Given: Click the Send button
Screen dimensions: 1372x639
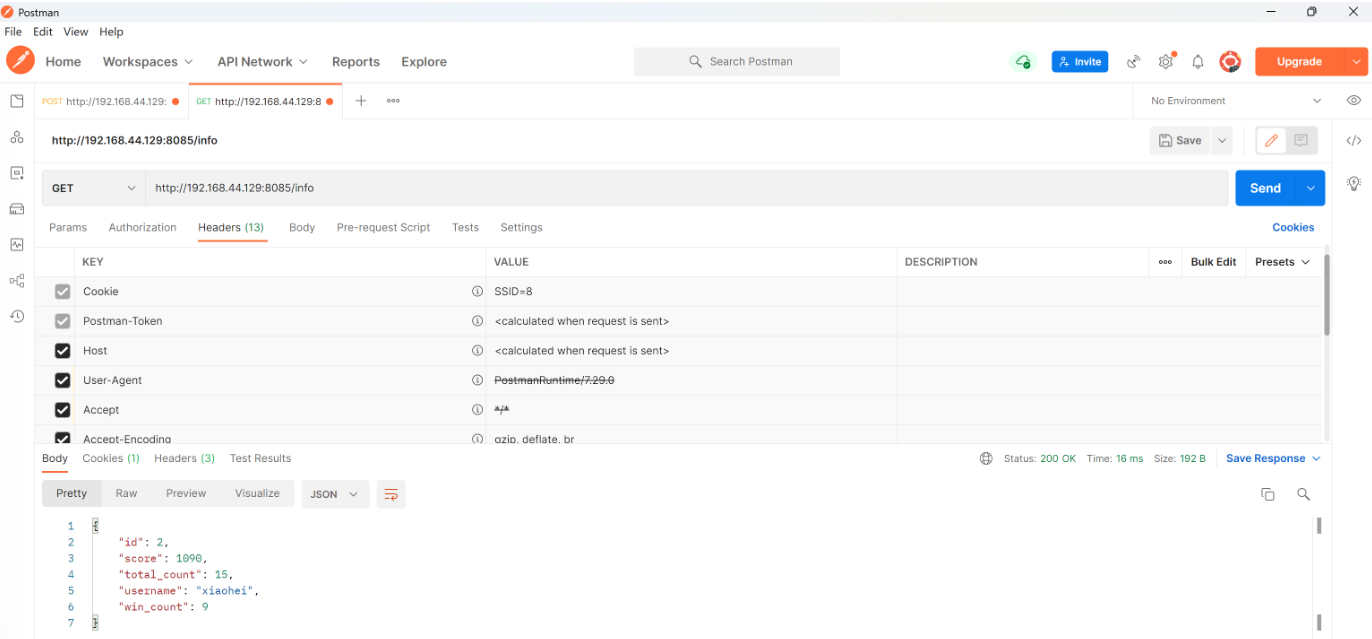Looking at the screenshot, I should click(1266, 188).
